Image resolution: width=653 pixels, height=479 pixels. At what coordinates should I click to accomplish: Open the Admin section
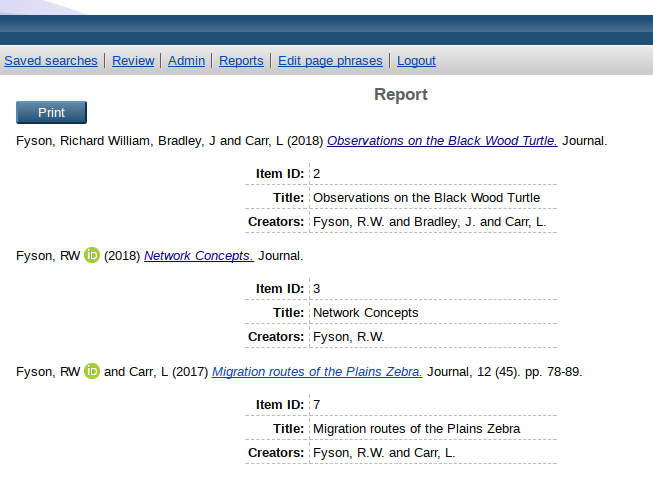click(186, 61)
